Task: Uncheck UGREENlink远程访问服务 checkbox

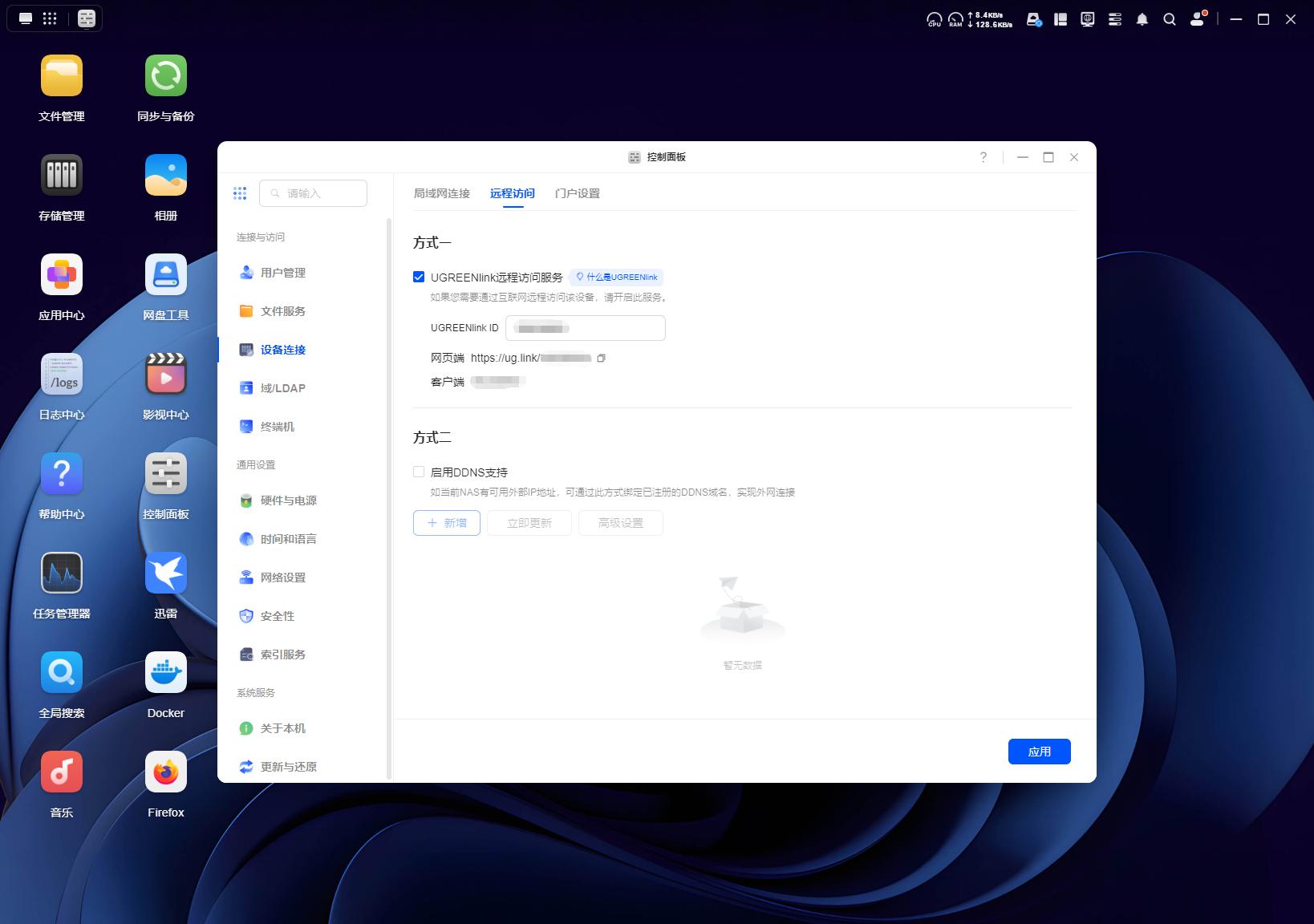Action: [419, 277]
